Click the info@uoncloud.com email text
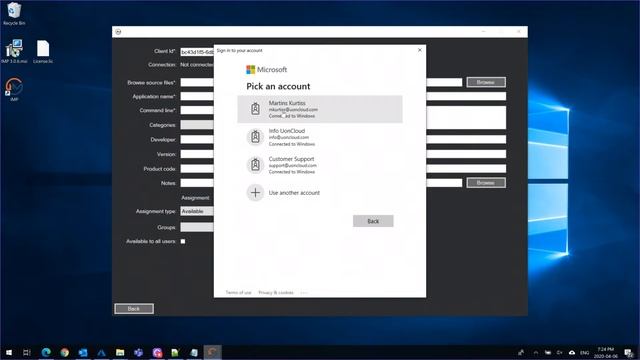Screen dimensions: 640x360 click(289, 138)
